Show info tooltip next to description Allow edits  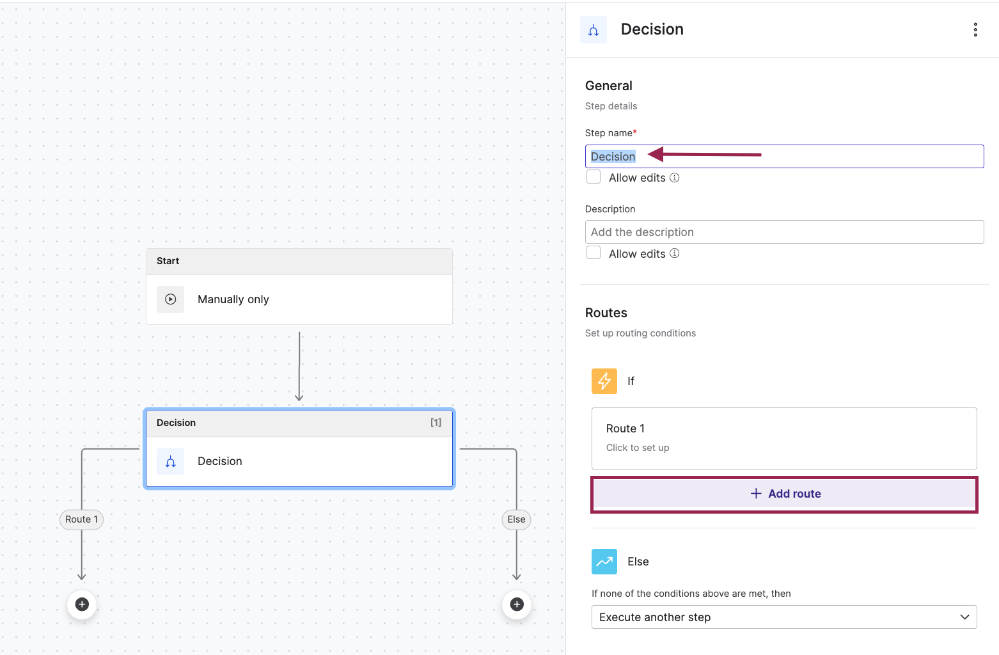675,254
